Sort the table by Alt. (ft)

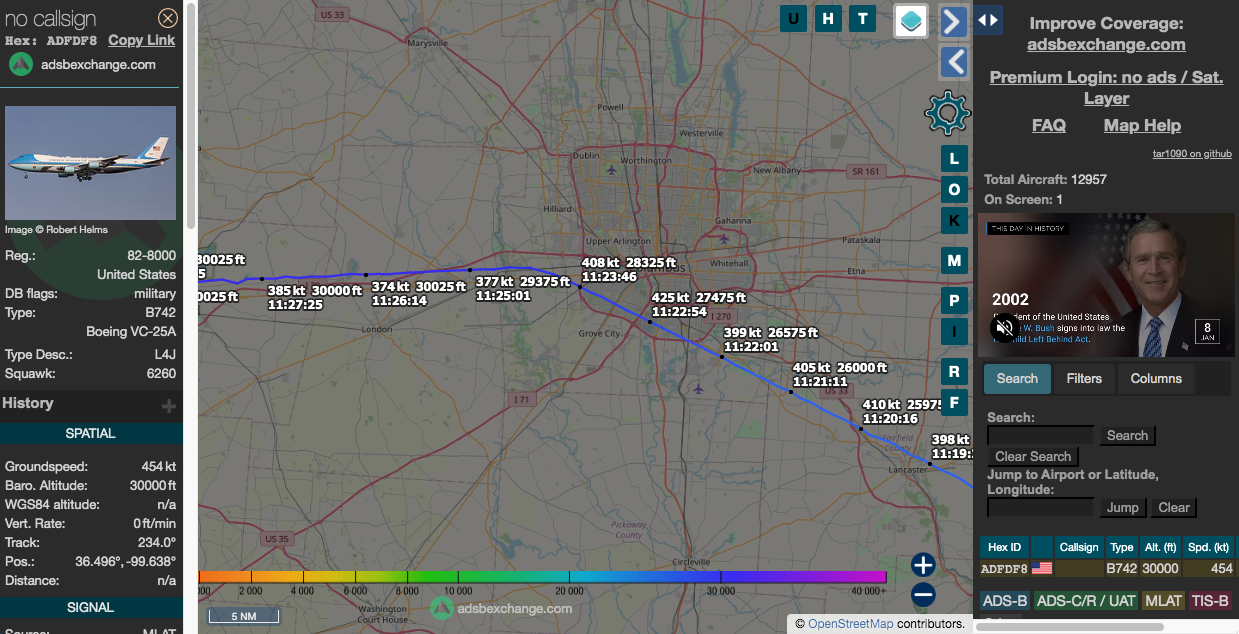(1158, 547)
